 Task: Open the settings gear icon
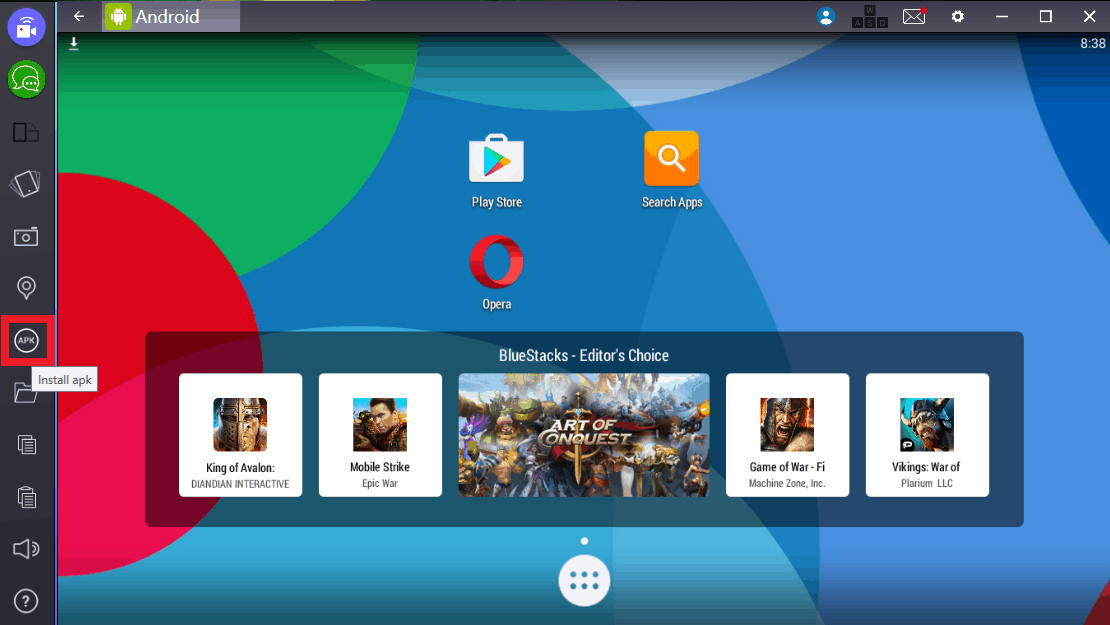tap(958, 16)
